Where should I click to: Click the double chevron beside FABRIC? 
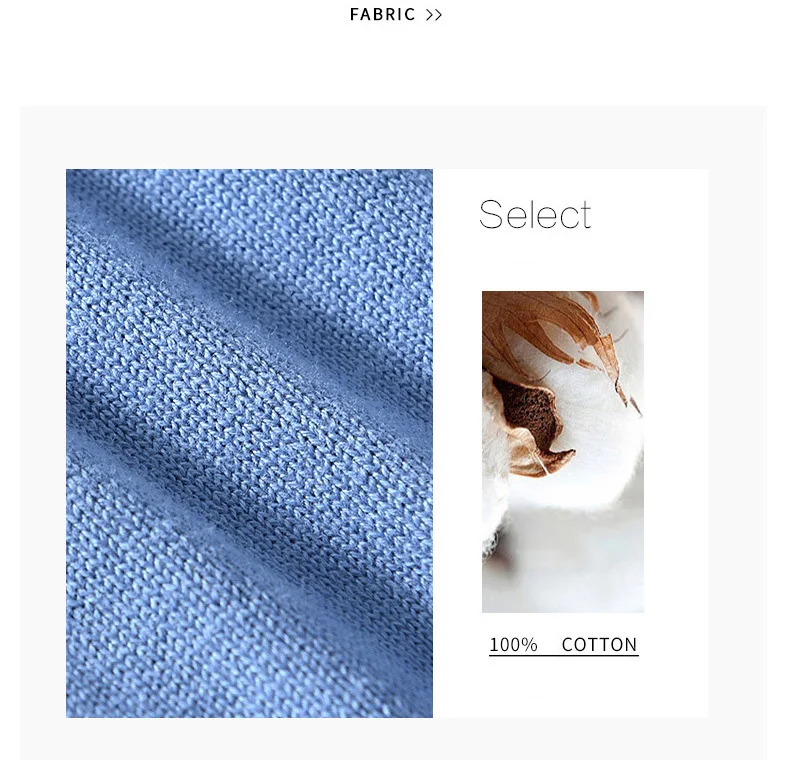[x=434, y=15]
